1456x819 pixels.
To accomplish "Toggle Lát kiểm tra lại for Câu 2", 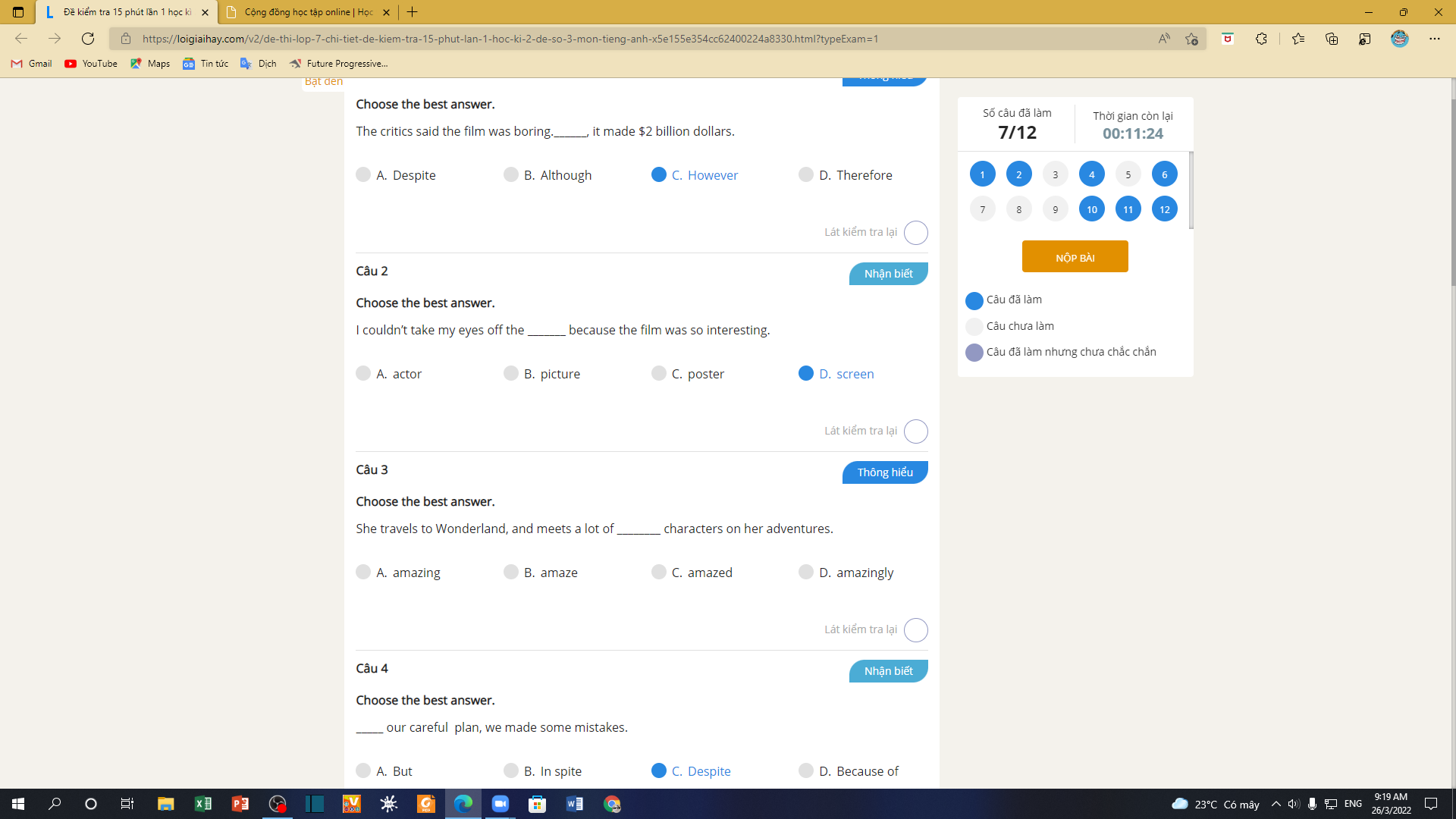I will pos(916,431).
